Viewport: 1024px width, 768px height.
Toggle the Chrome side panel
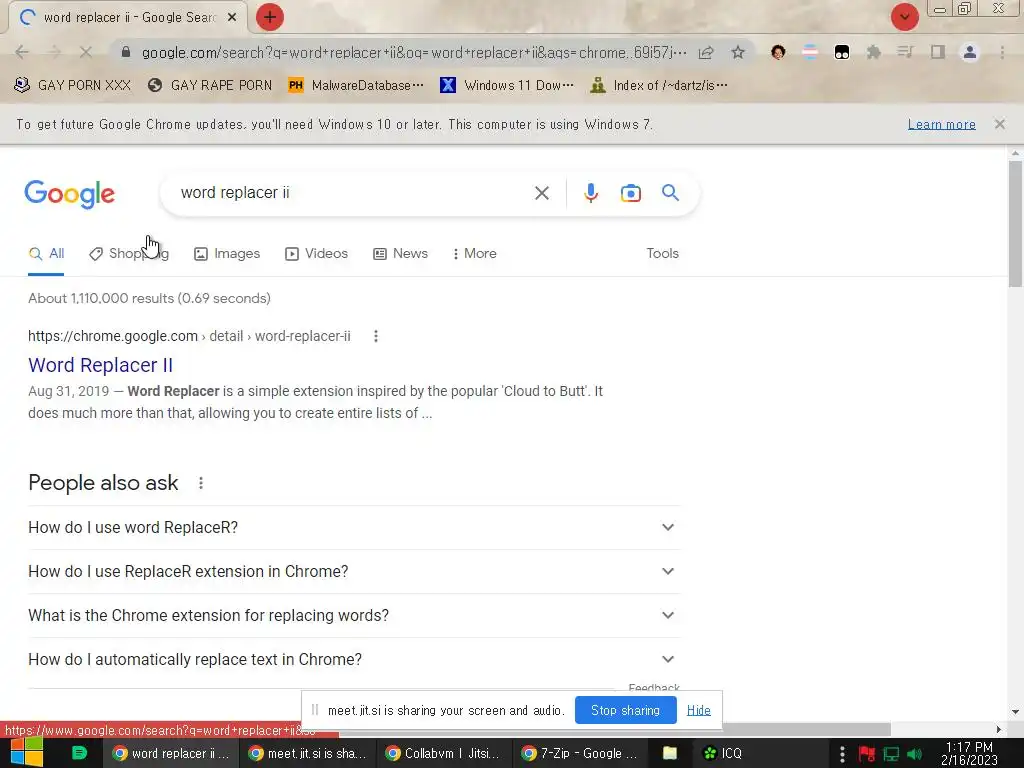(x=938, y=52)
